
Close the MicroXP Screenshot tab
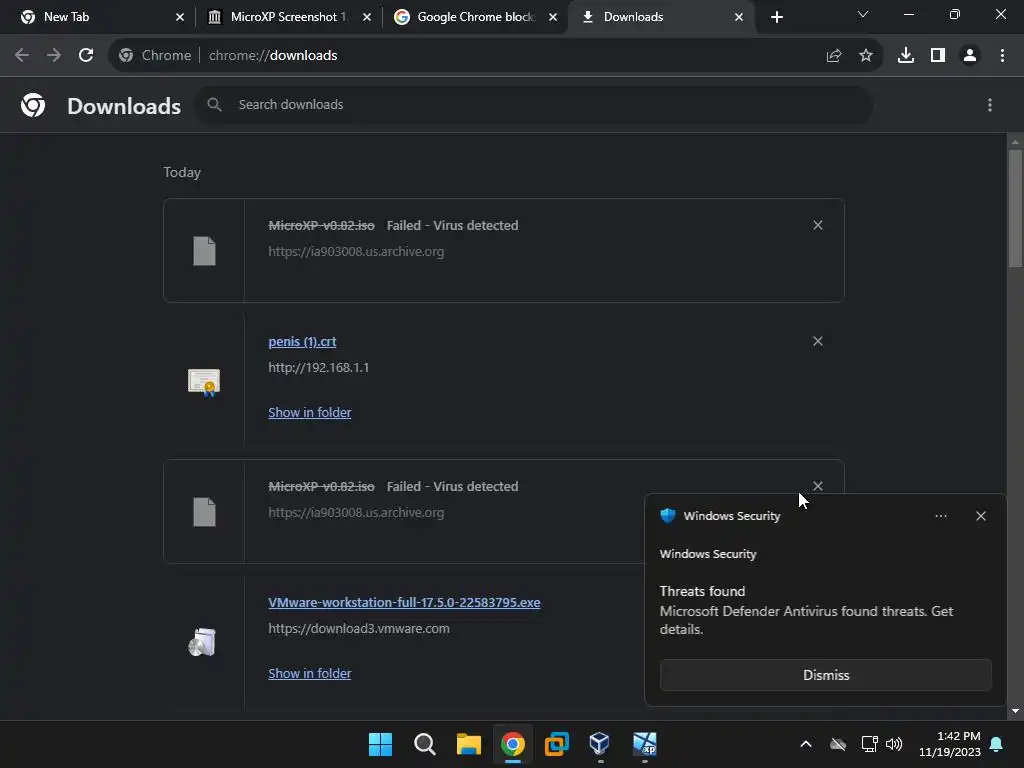(x=367, y=17)
